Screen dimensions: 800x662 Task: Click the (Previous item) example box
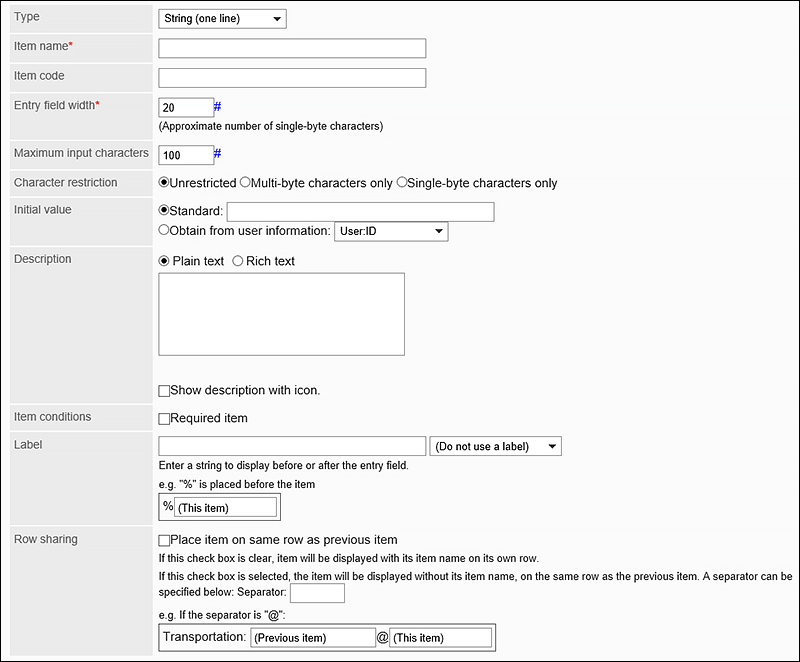pyautogui.click(x=313, y=638)
